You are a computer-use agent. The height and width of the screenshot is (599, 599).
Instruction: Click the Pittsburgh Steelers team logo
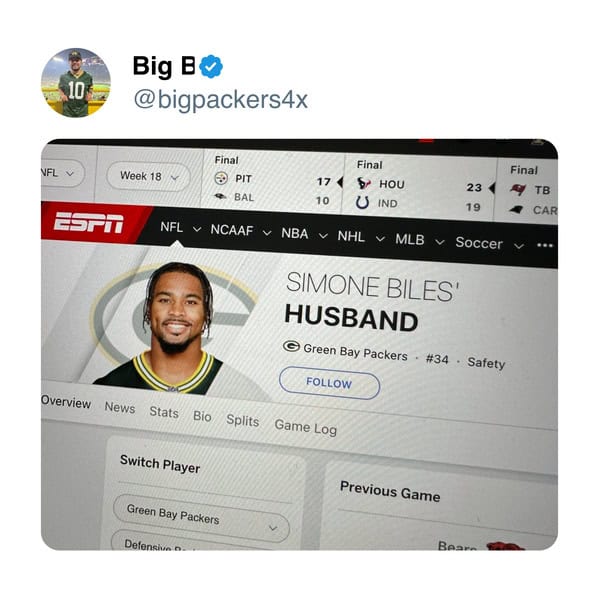[x=221, y=178]
